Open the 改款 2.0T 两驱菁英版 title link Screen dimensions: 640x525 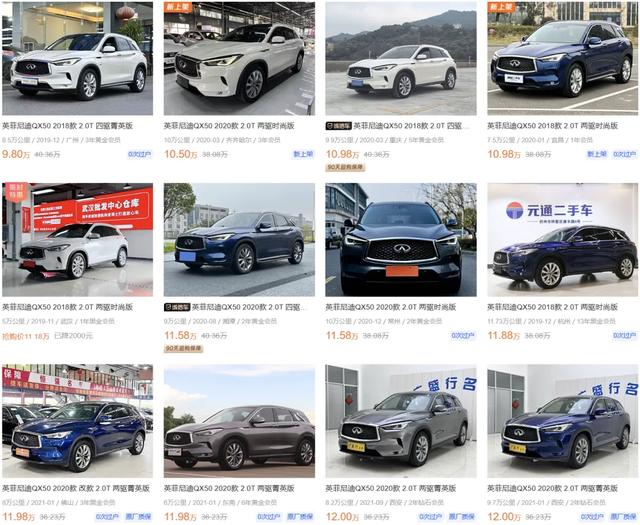point(76,488)
